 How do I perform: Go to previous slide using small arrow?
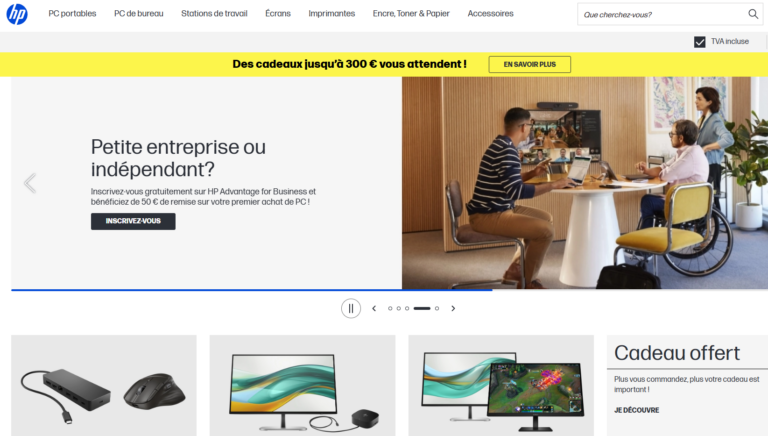point(374,309)
